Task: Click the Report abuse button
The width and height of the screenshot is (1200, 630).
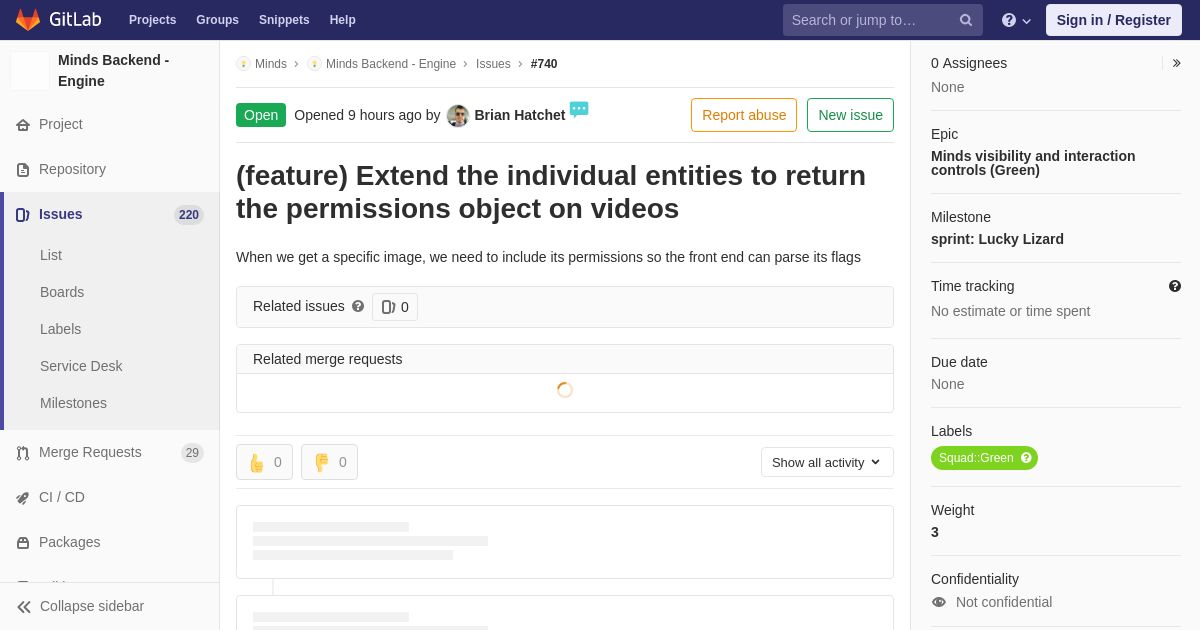Action: [x=744, y=115]
